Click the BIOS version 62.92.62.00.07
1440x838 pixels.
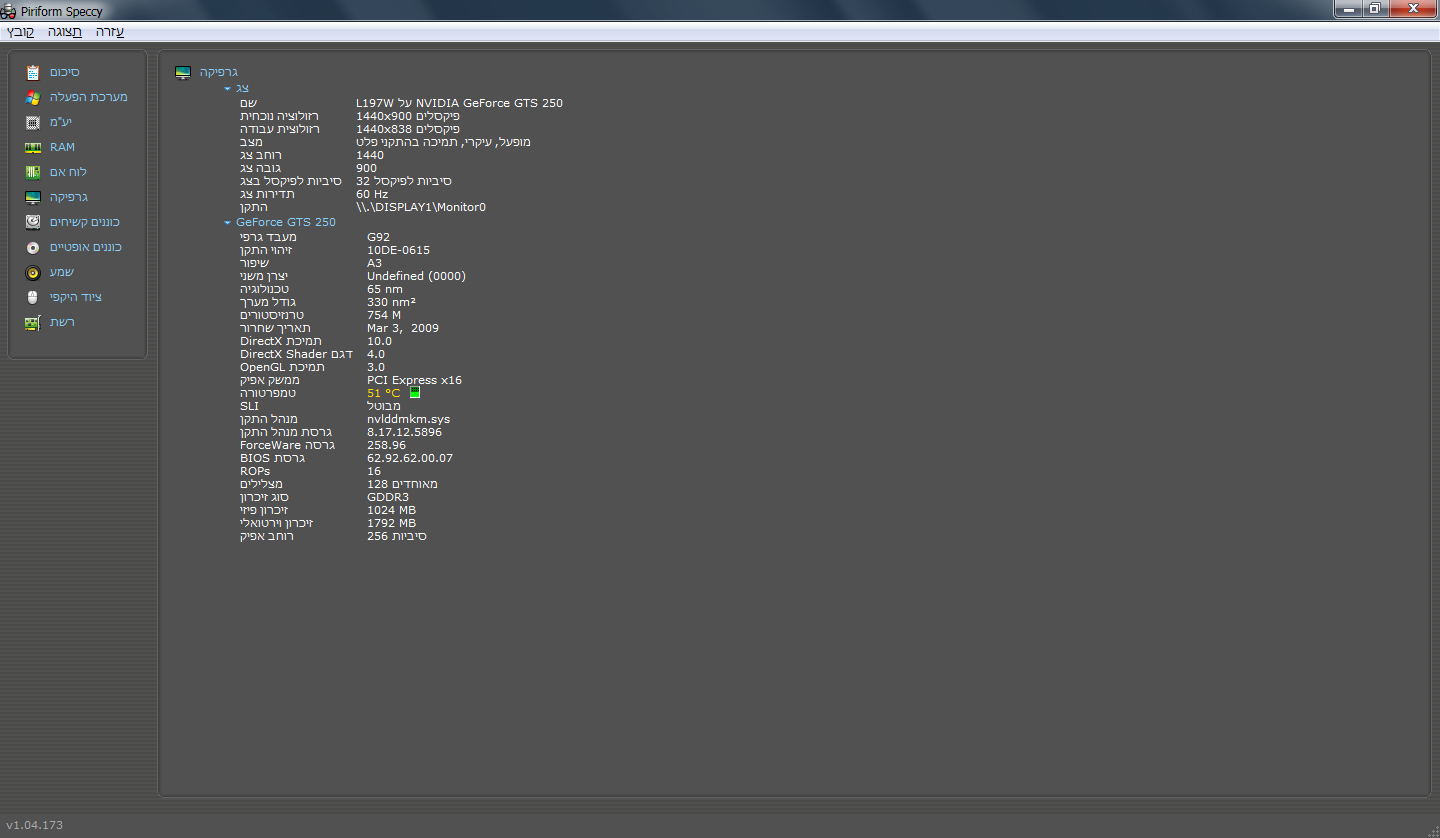coord(410,458)
